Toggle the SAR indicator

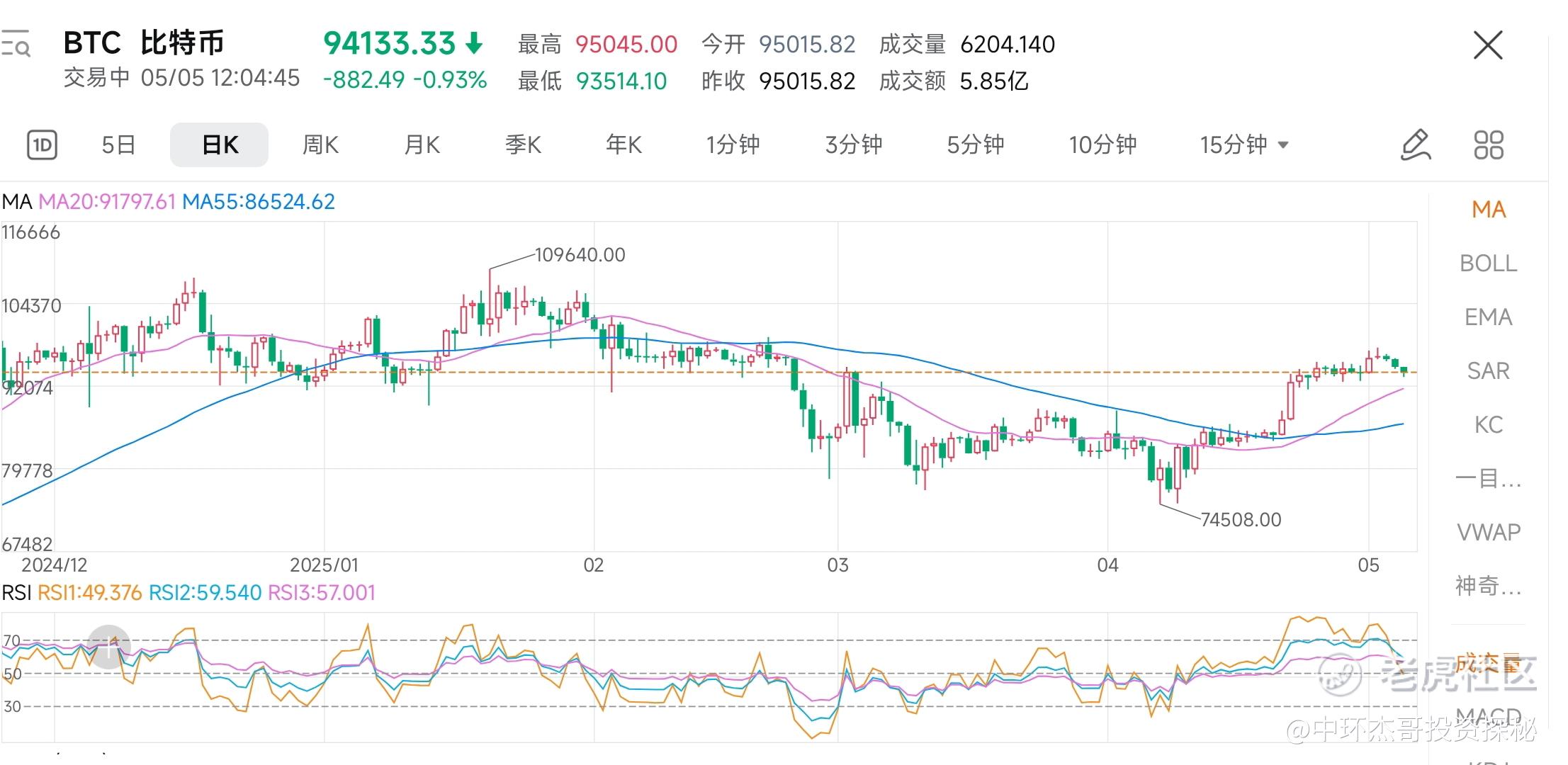coord(1488,371)
